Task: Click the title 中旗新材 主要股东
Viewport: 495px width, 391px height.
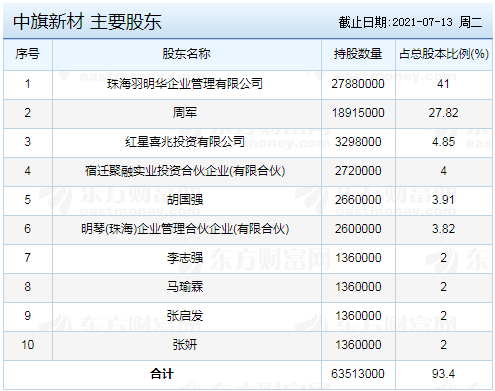Action: [87, 22]
